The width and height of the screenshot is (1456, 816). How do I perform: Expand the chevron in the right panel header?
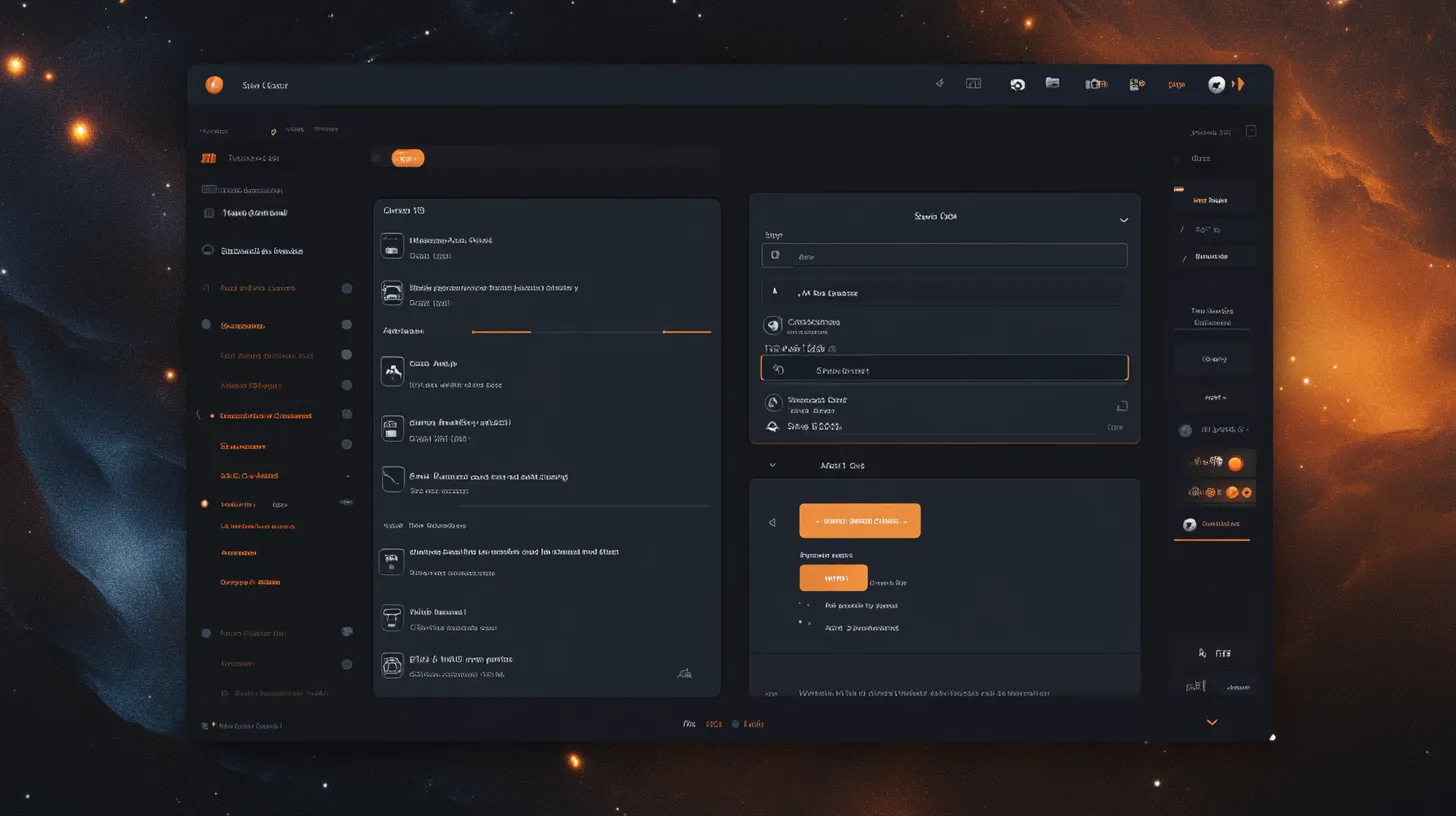pos(1123,220)
